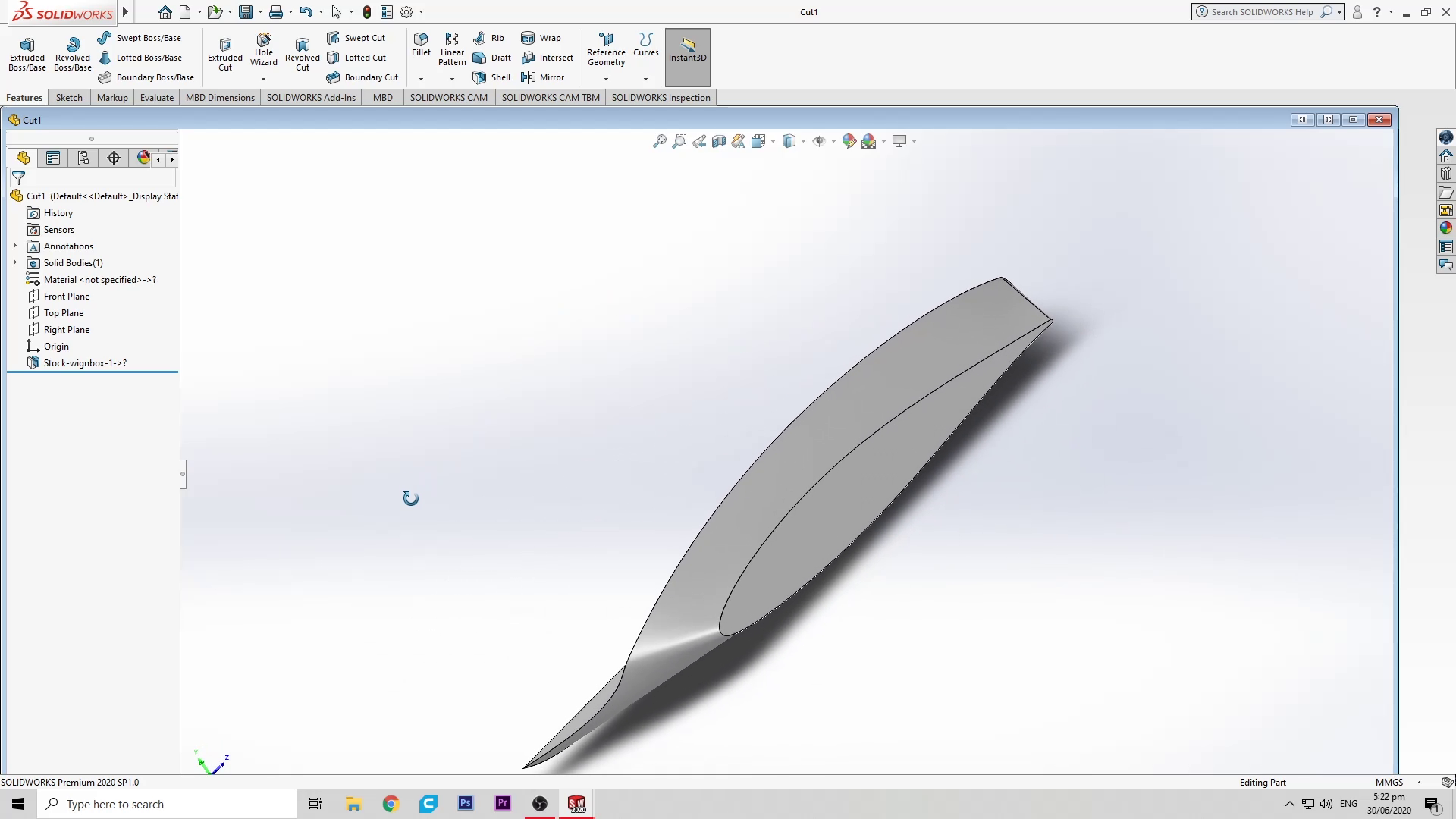
Task: Open the Curves tools
Action: pos(646,44)
